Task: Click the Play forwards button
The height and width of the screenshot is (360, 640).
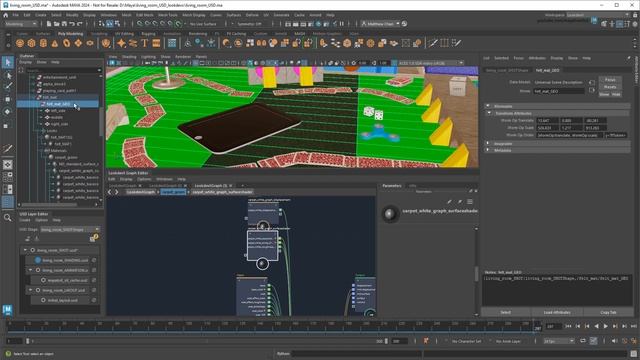Action: coord(606,326)
